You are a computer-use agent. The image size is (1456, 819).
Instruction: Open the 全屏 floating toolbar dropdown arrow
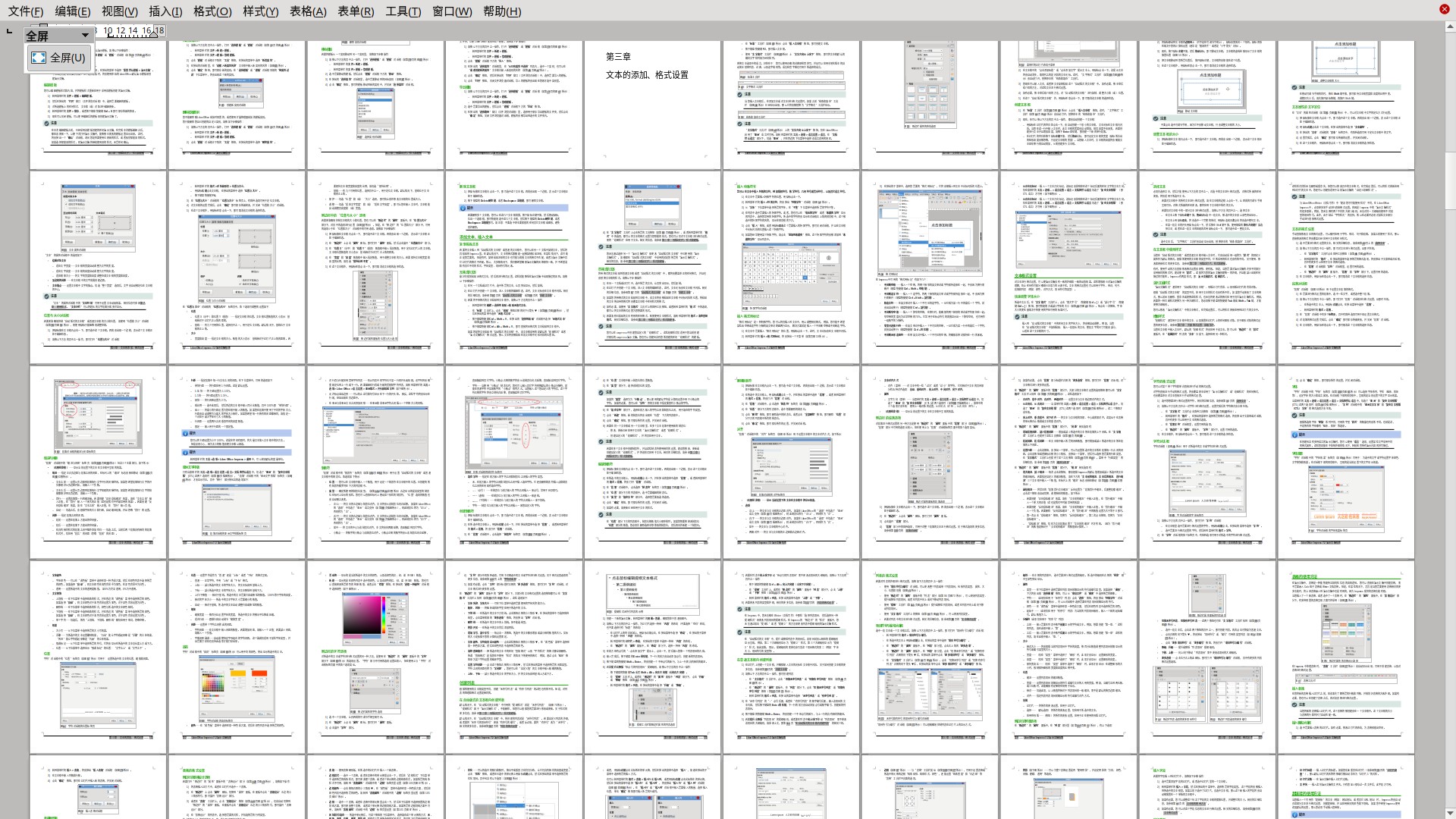coord(85,36)
